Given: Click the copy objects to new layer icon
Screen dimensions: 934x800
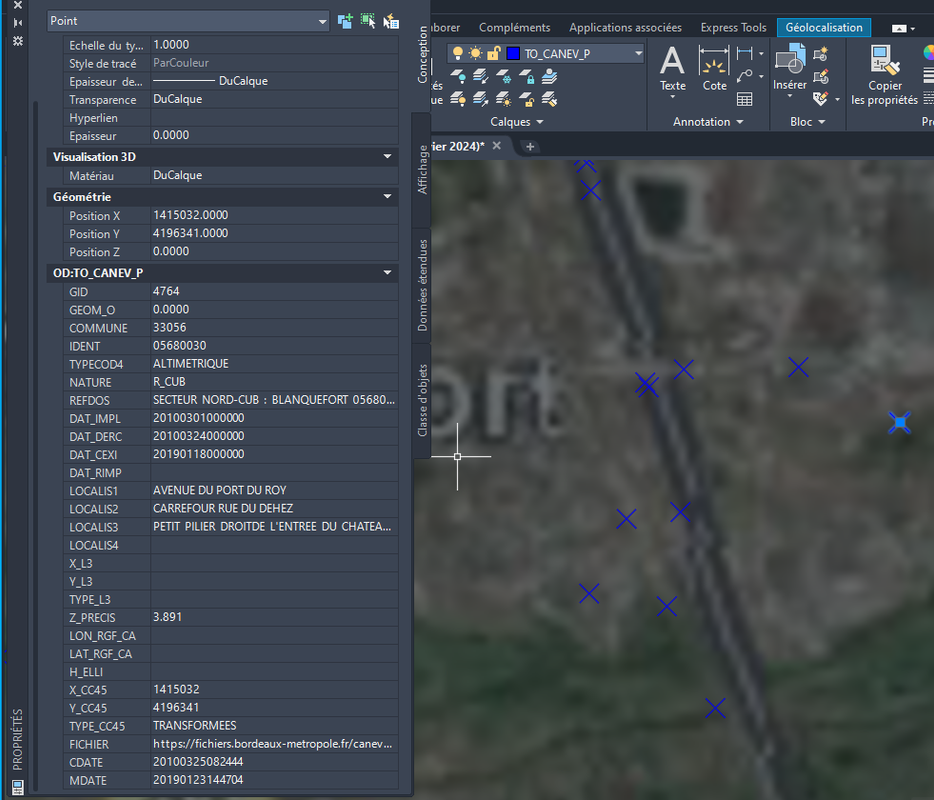Looking at the screenshot, I should pyautogui.click(x=549, y=99).
